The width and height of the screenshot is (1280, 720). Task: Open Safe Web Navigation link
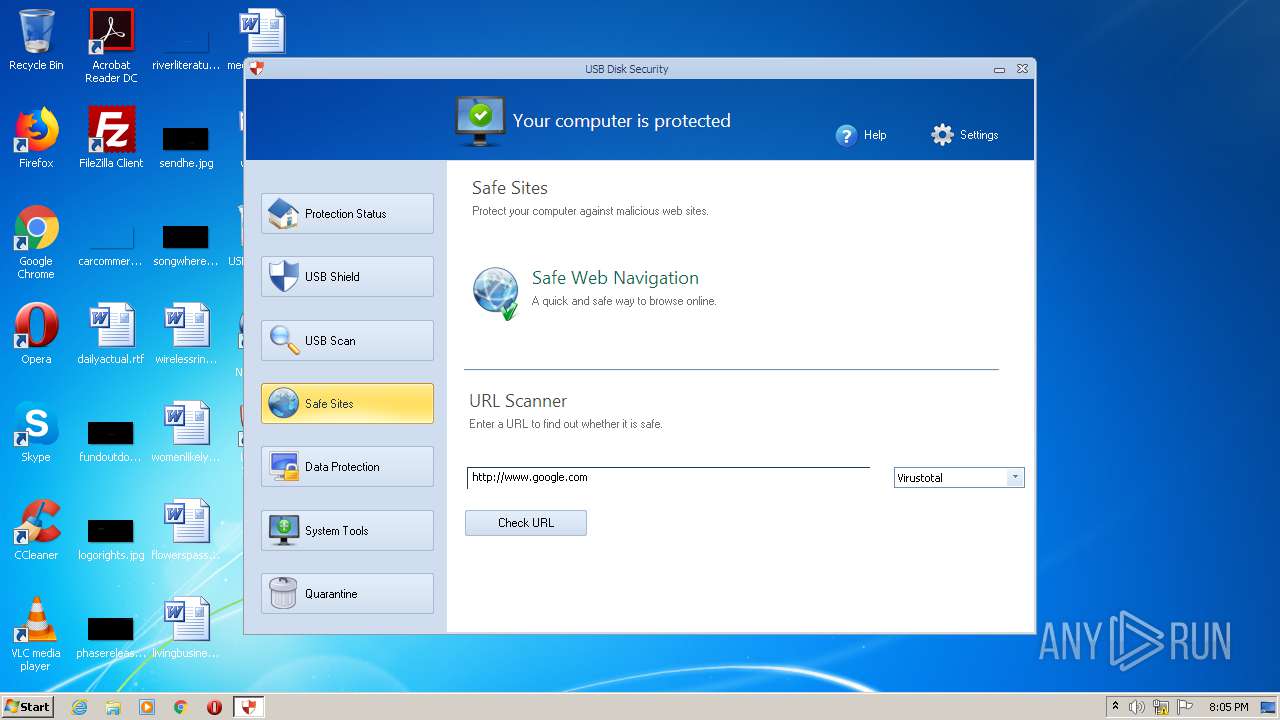[x=615, y=278]
